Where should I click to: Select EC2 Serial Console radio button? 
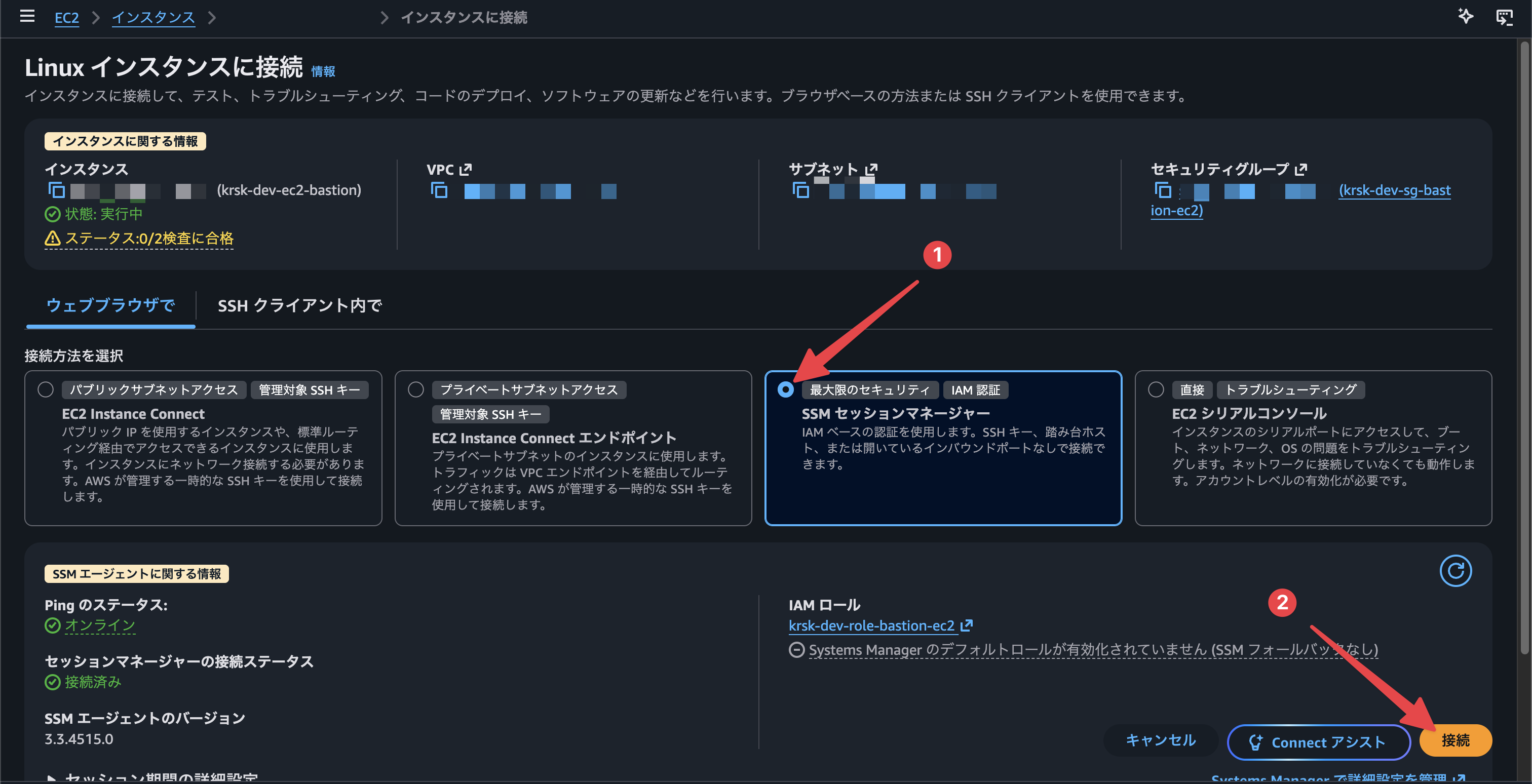[1156, 390]
